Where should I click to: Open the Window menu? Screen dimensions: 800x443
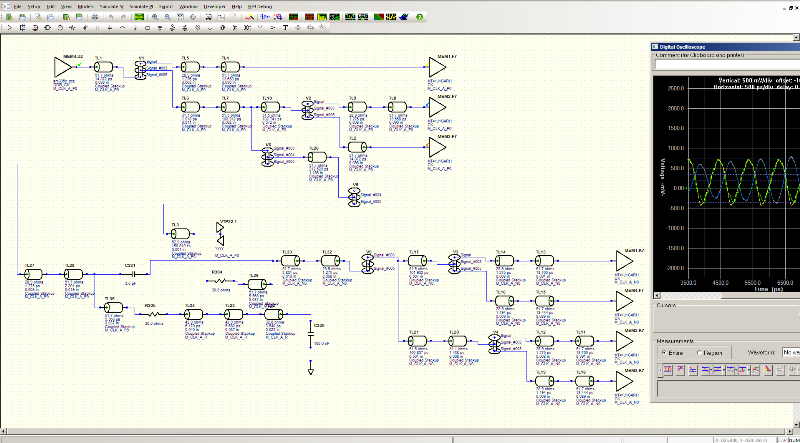(187, 6)
